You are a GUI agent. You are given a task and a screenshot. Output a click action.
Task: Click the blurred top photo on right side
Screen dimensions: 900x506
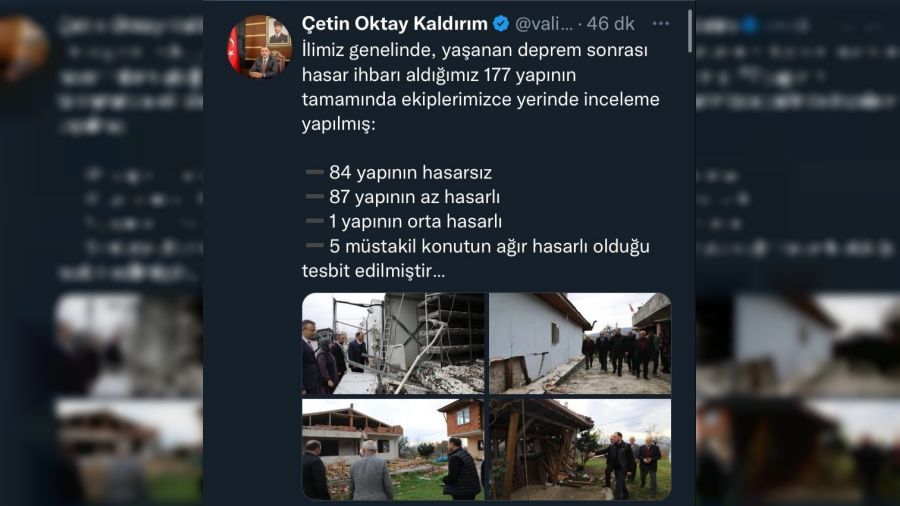coord(798,344)
